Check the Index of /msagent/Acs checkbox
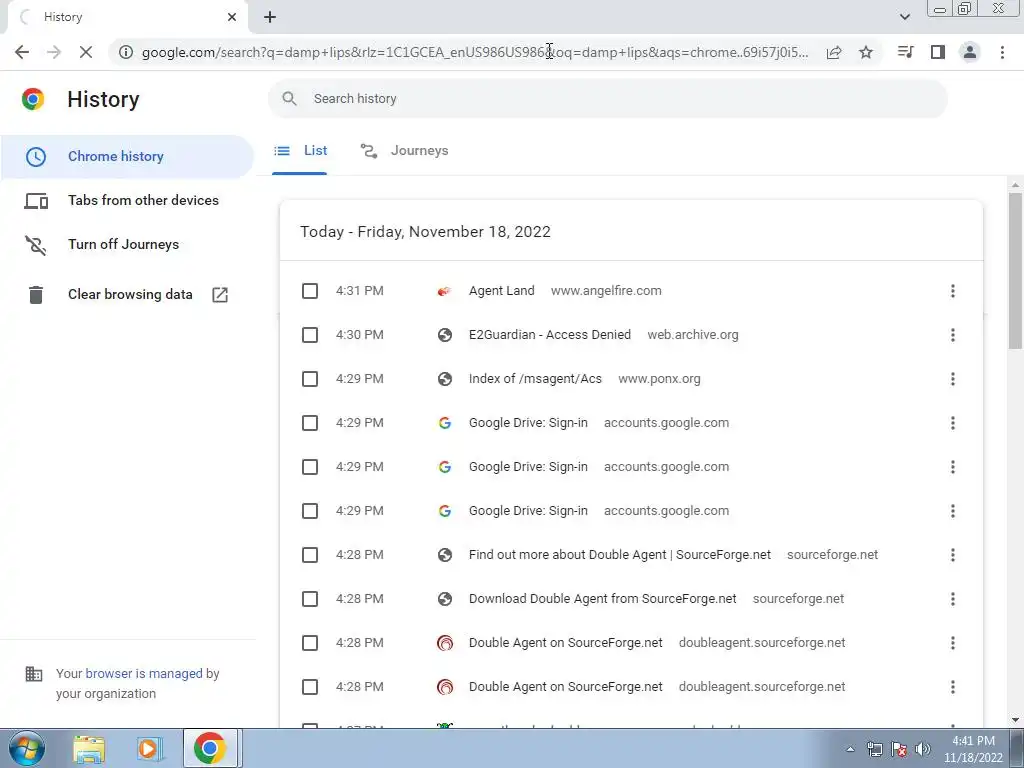The image size is (1024, 768). point(310,379)
